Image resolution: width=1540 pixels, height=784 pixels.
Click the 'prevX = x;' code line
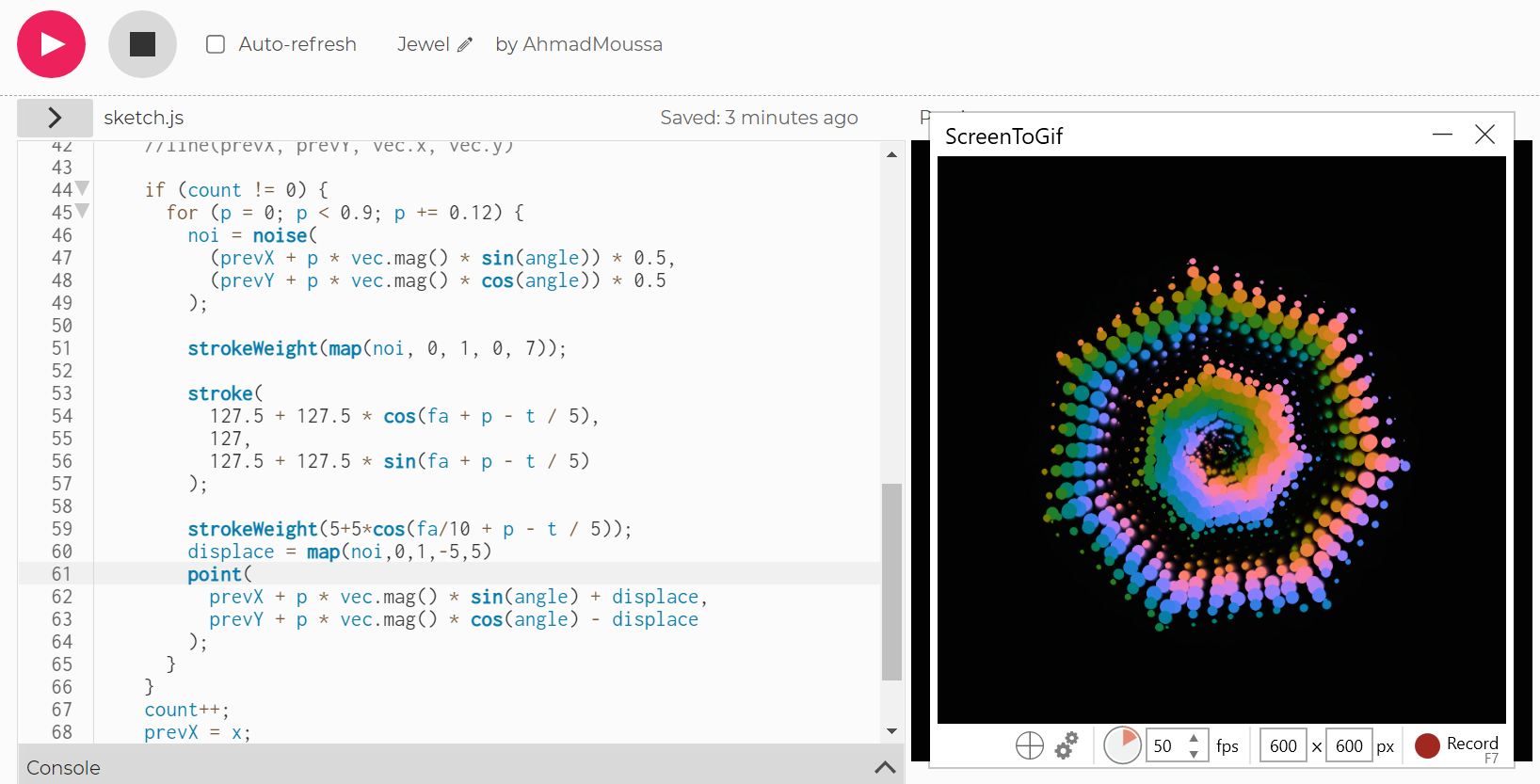198,732
